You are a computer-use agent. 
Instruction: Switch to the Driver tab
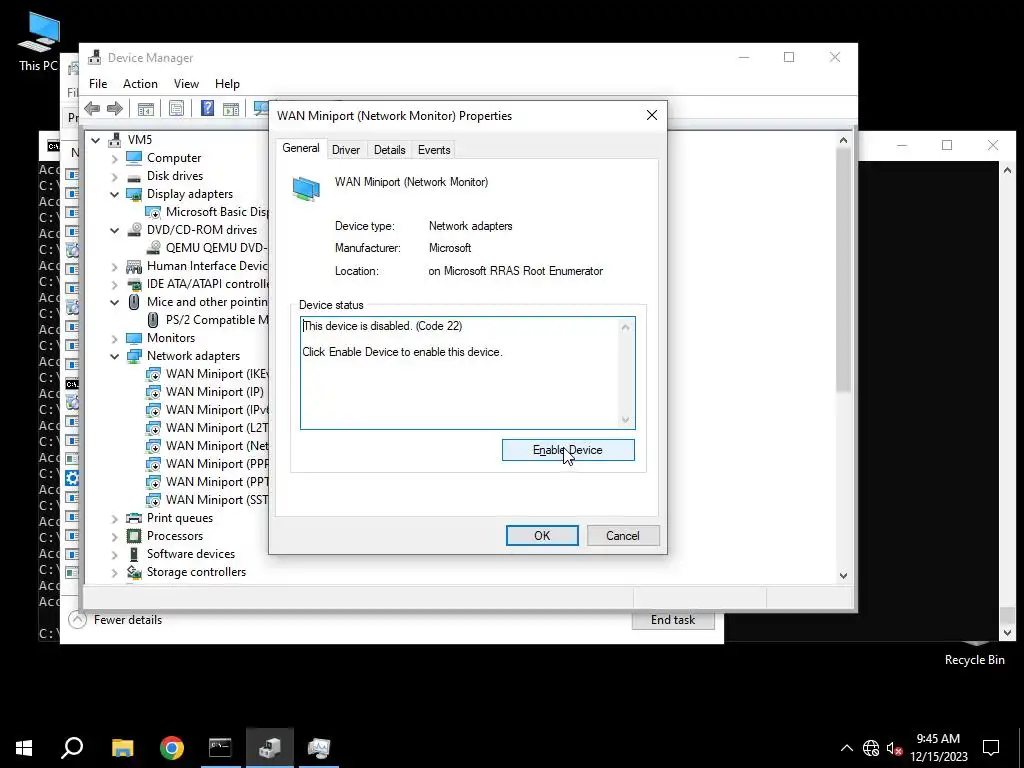(345, 150)
